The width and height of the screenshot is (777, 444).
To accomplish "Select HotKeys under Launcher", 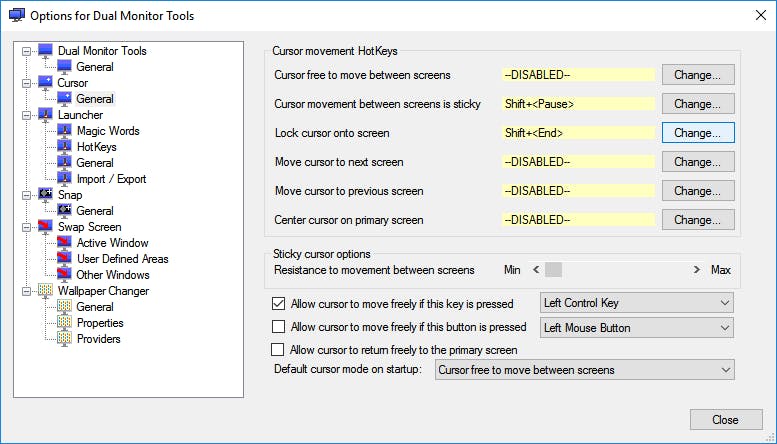I will 96,146.
